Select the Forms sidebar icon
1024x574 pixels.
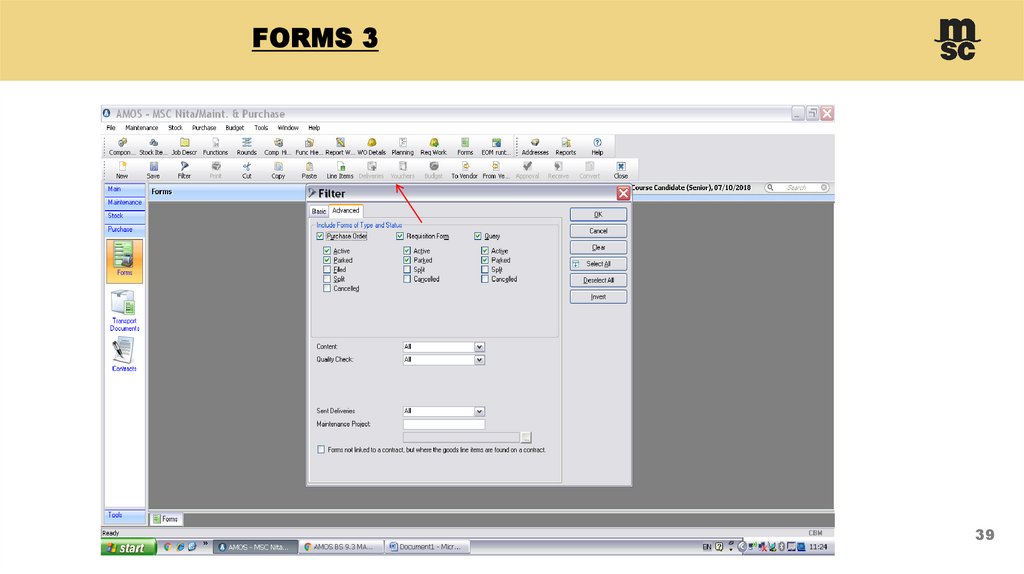pyautogui.click(x=124, y=261)
